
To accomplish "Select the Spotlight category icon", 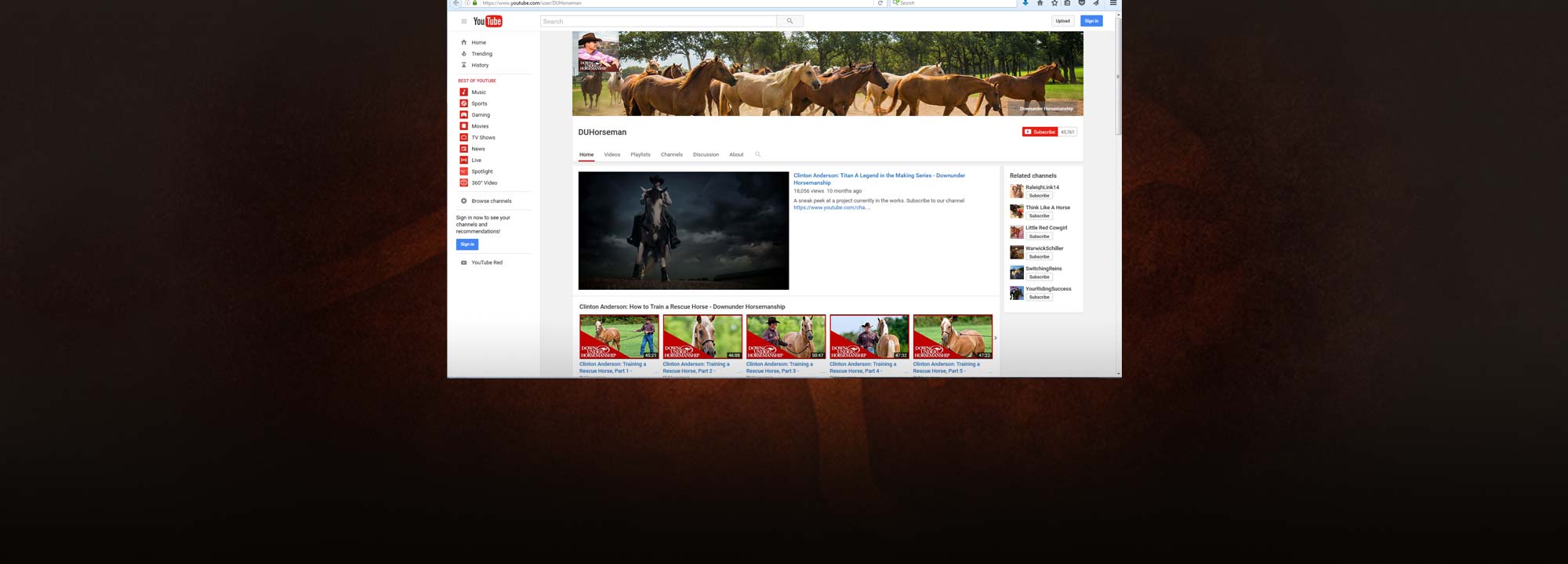I will click(x=463, y=172).
